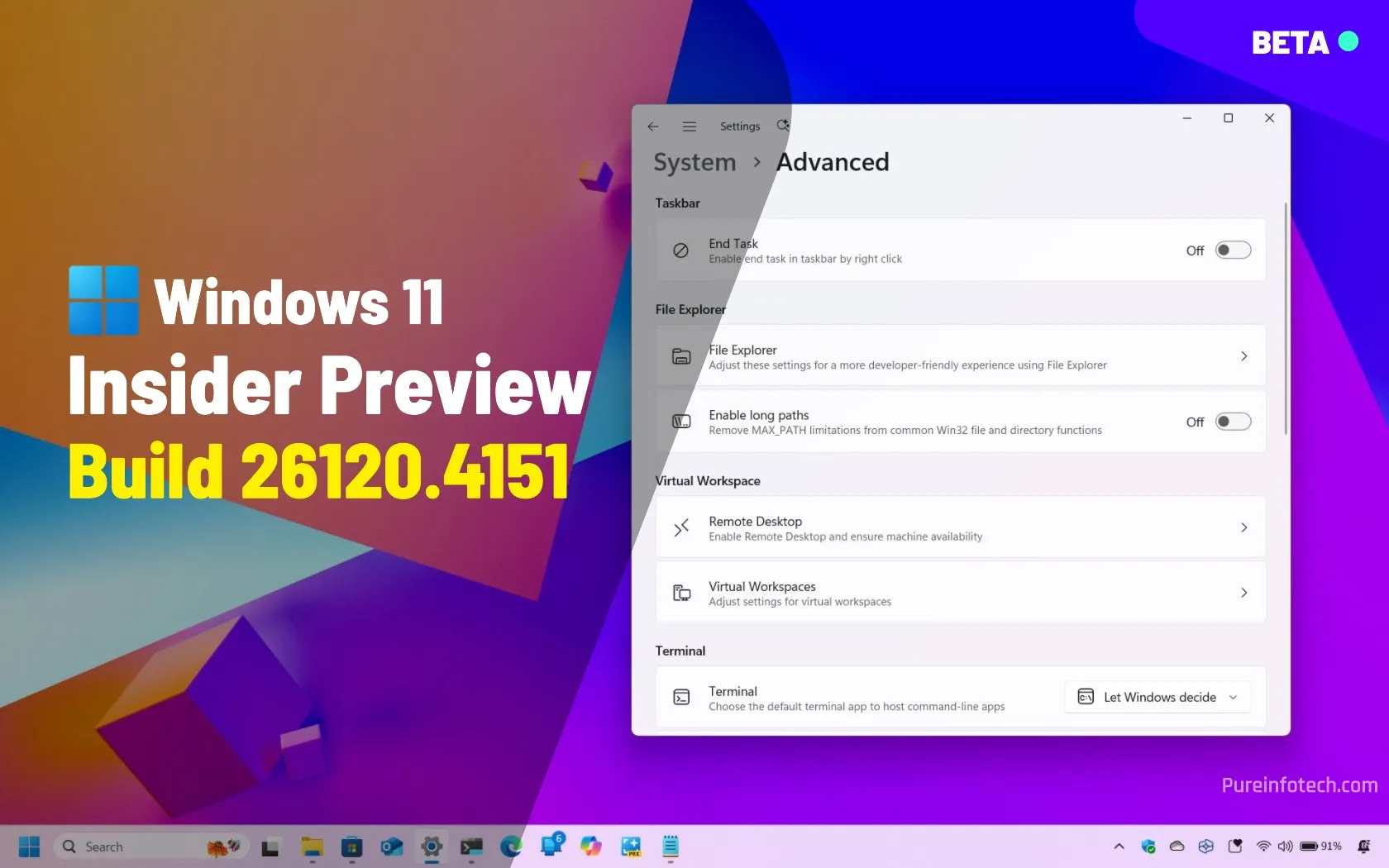
Task: Open the Settings hamburger navigation menu
Action: point(689,126)
